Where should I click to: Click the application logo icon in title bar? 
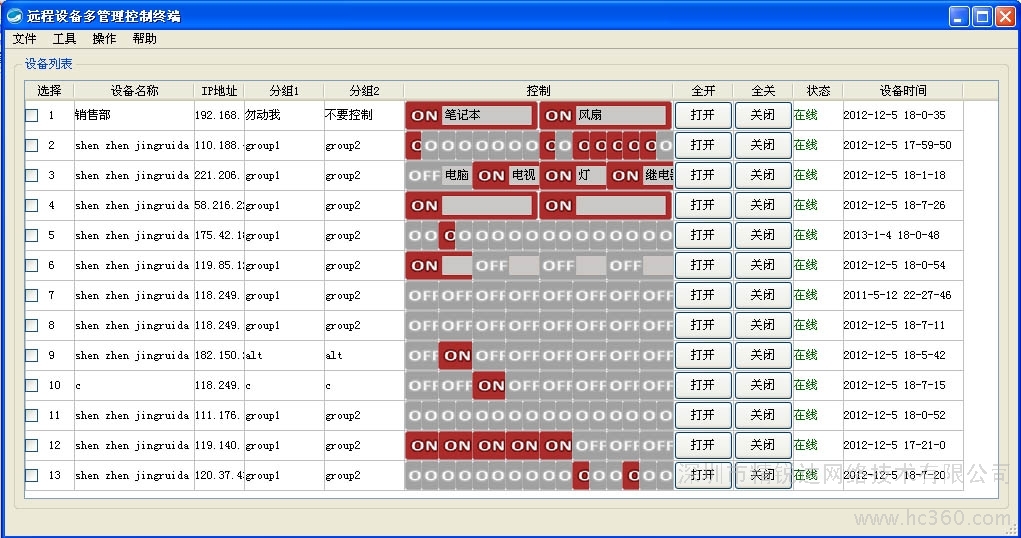[14, 16]
